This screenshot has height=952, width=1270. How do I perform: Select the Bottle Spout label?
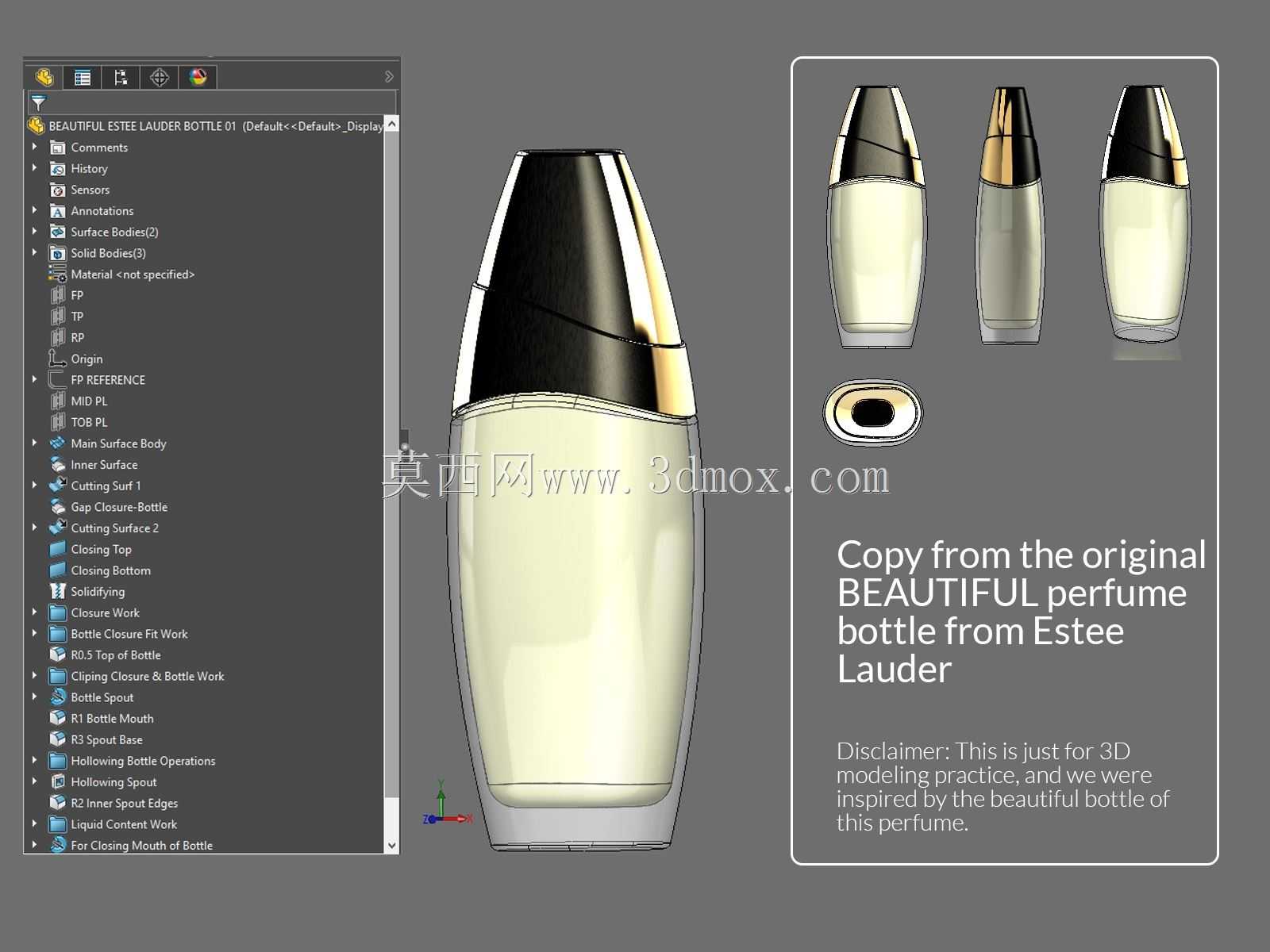click(102, 697)
